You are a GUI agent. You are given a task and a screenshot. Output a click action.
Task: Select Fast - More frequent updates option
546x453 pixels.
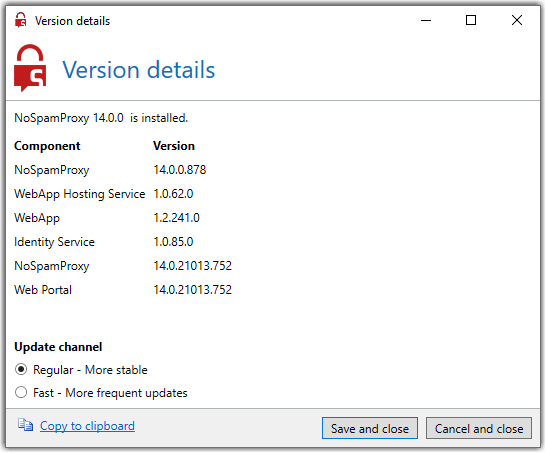click(x=21, y=393)
